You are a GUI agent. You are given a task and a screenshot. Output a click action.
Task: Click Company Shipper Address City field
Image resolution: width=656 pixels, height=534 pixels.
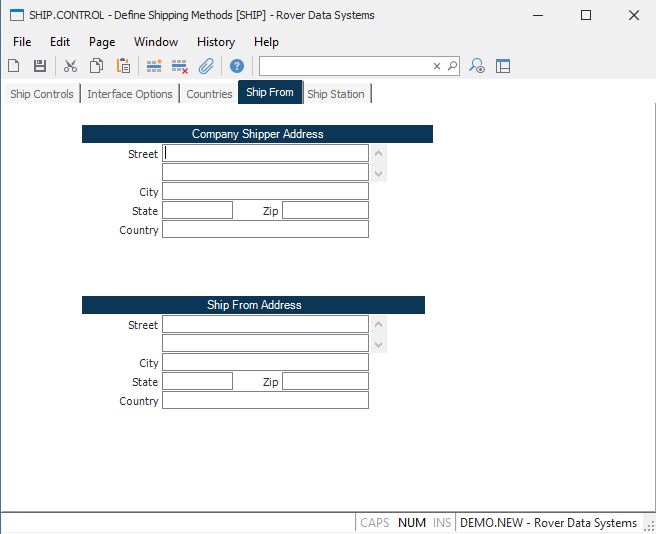coord(265,192)
